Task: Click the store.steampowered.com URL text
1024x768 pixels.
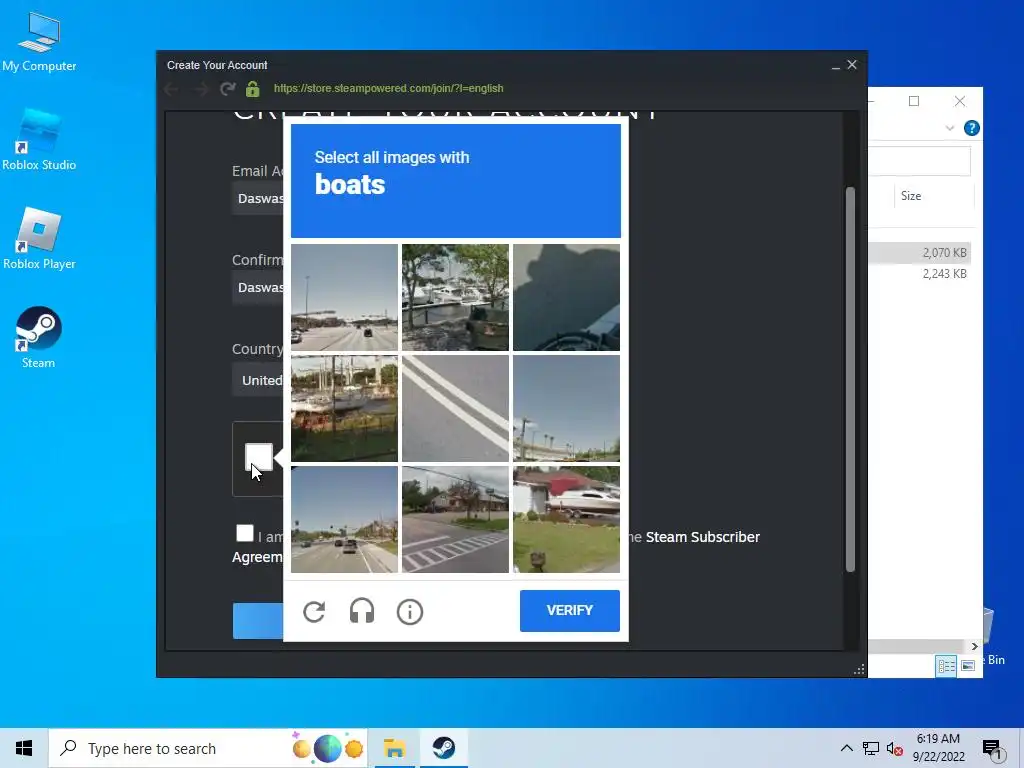Action: pos(389,88)
